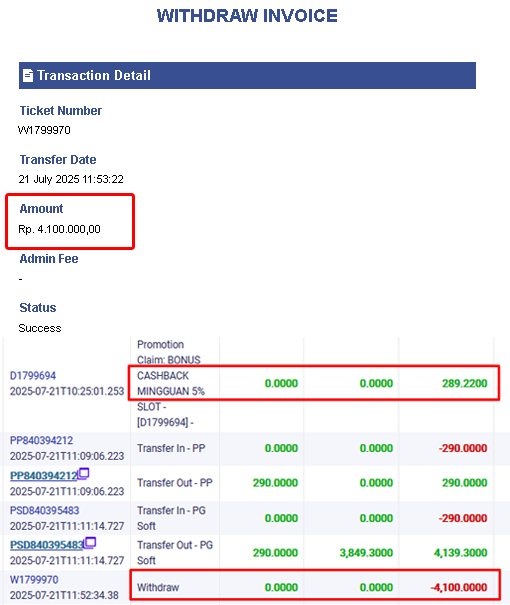
Task: Click the -4,100.0000 withdraw amount
Action: pos(459,587)
